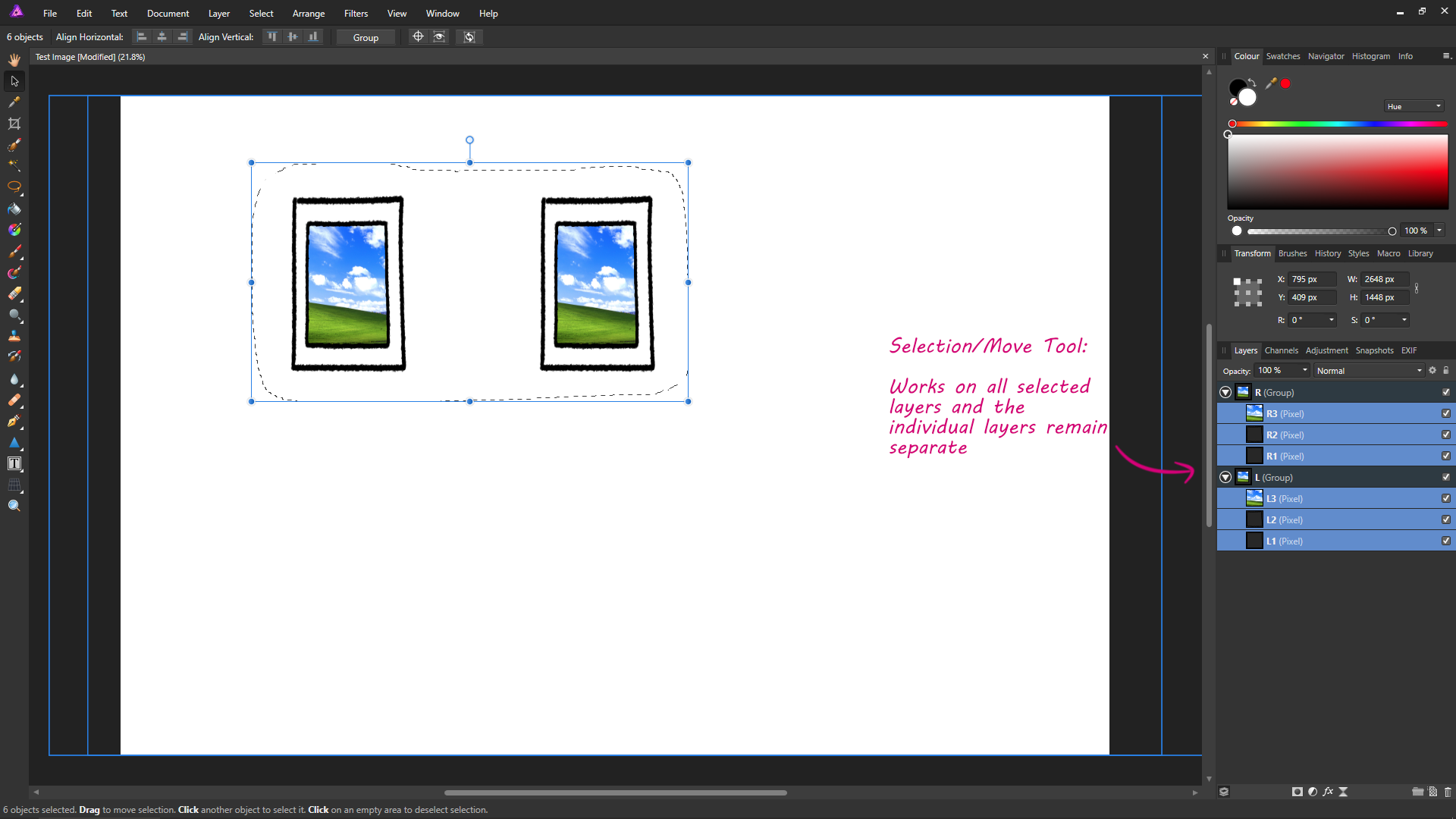Open the Filters menu
This screenshot has height=819, width=1456.
[356, 13]
